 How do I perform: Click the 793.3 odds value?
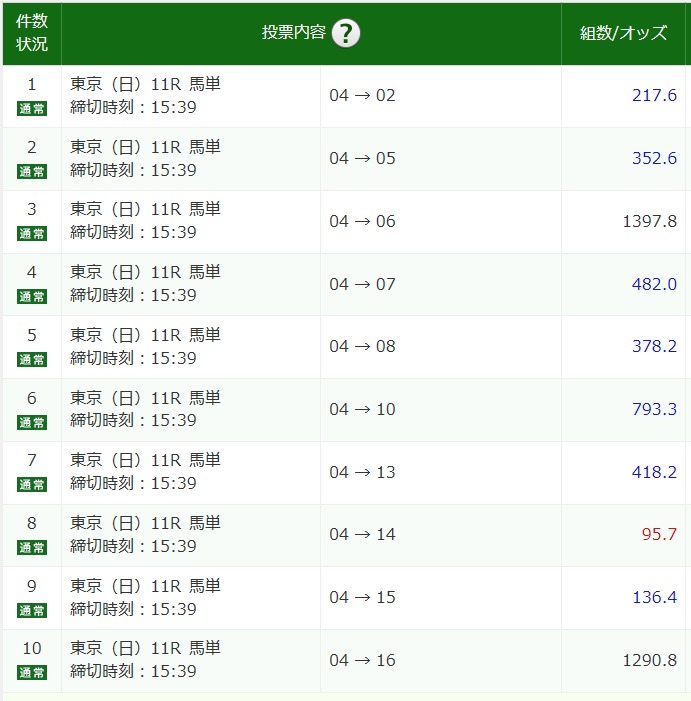coord(654,409)
